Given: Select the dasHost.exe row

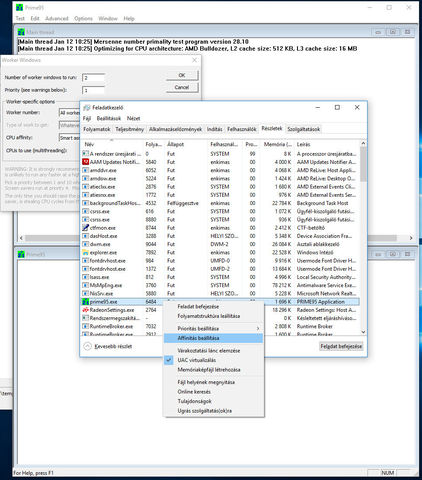Looking at the screenshot, I should (x=220, y=236).
